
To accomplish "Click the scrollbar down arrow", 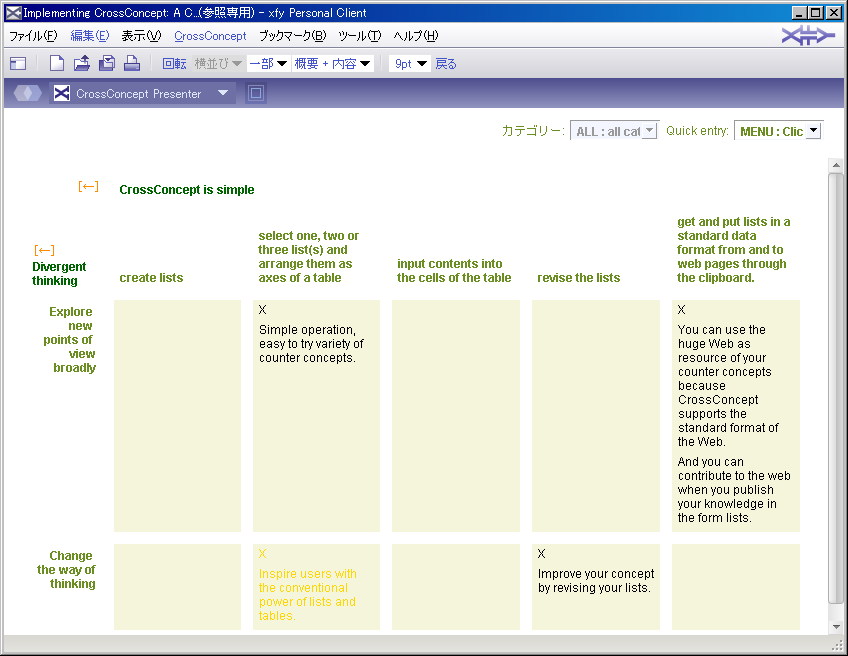I will click(836, 626).
